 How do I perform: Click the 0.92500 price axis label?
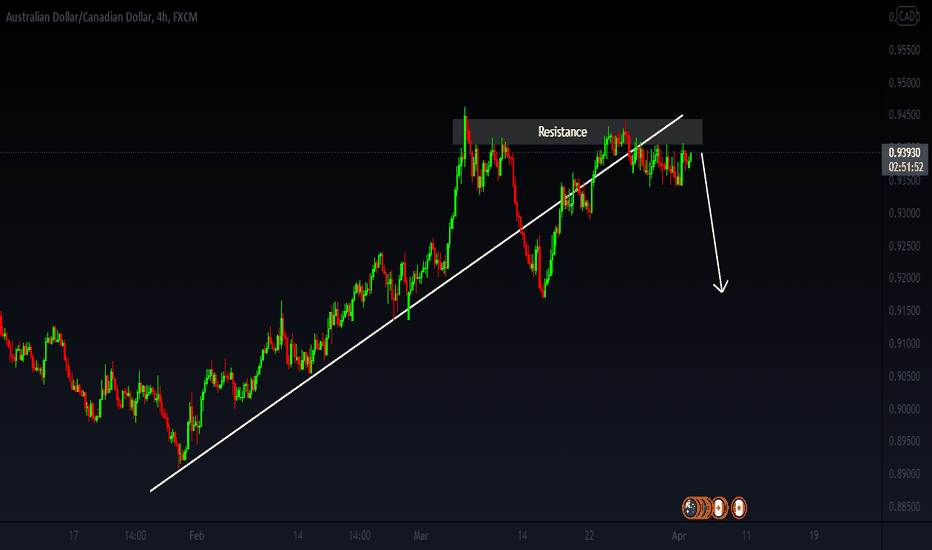coord(904,246)
